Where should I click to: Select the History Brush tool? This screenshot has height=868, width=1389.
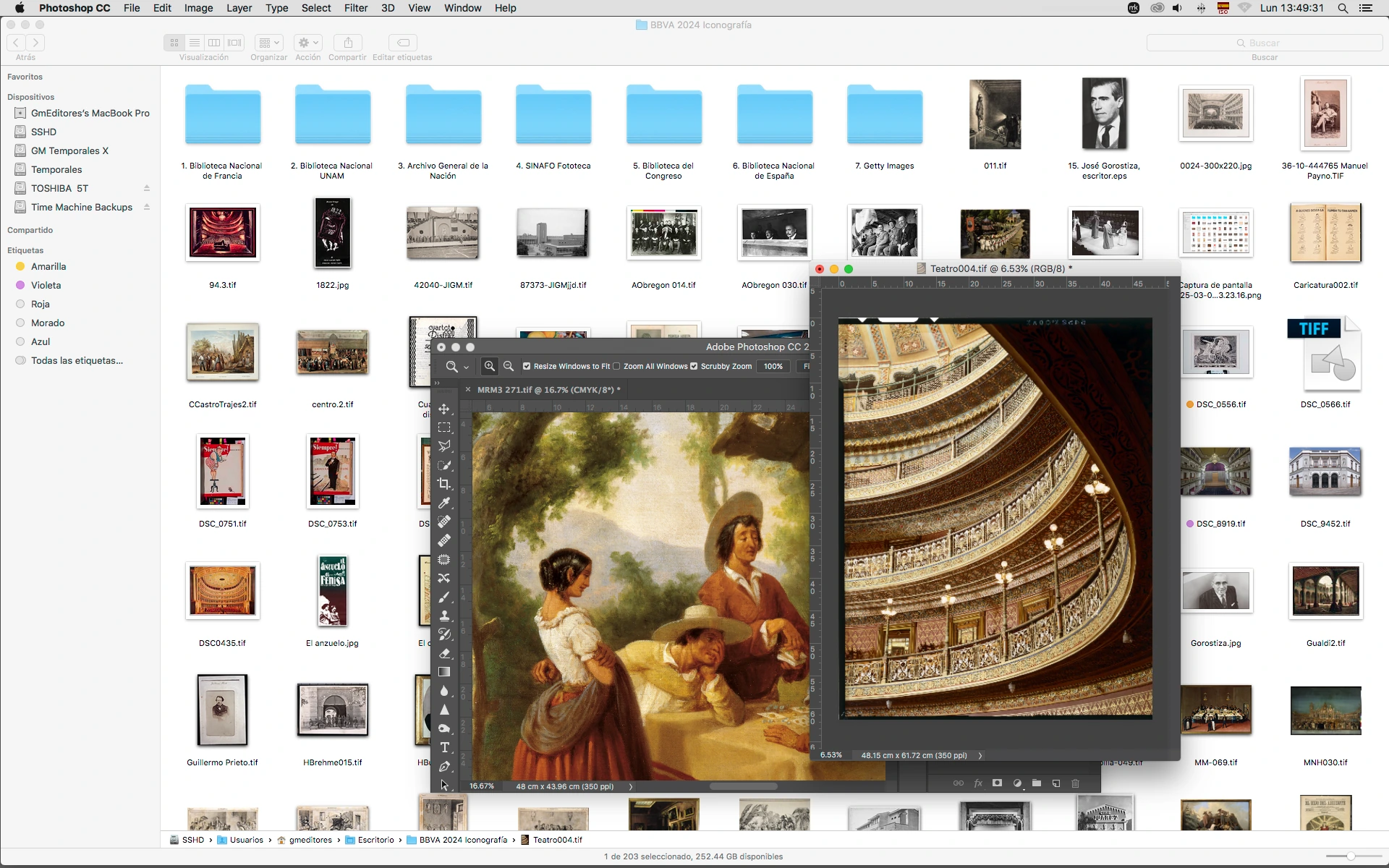coord(444,634)
